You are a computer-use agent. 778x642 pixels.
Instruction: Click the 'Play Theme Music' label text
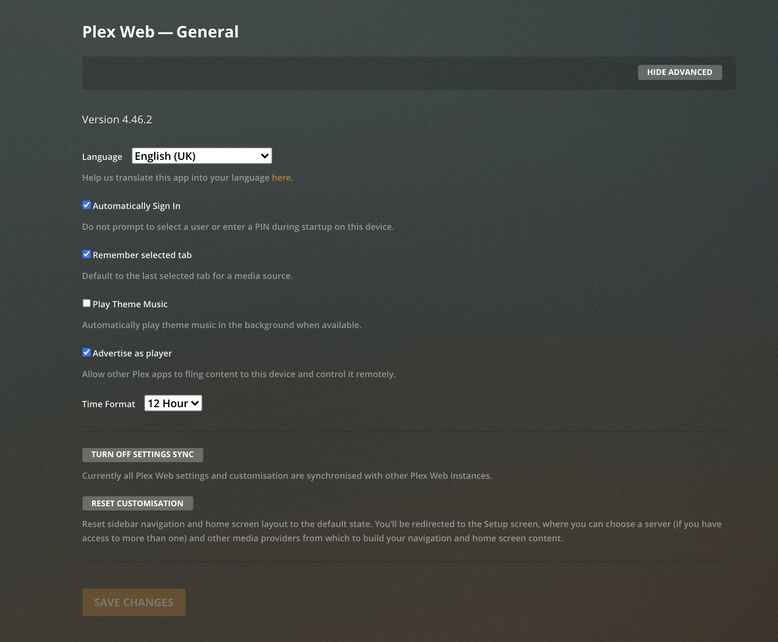point(130,304)
